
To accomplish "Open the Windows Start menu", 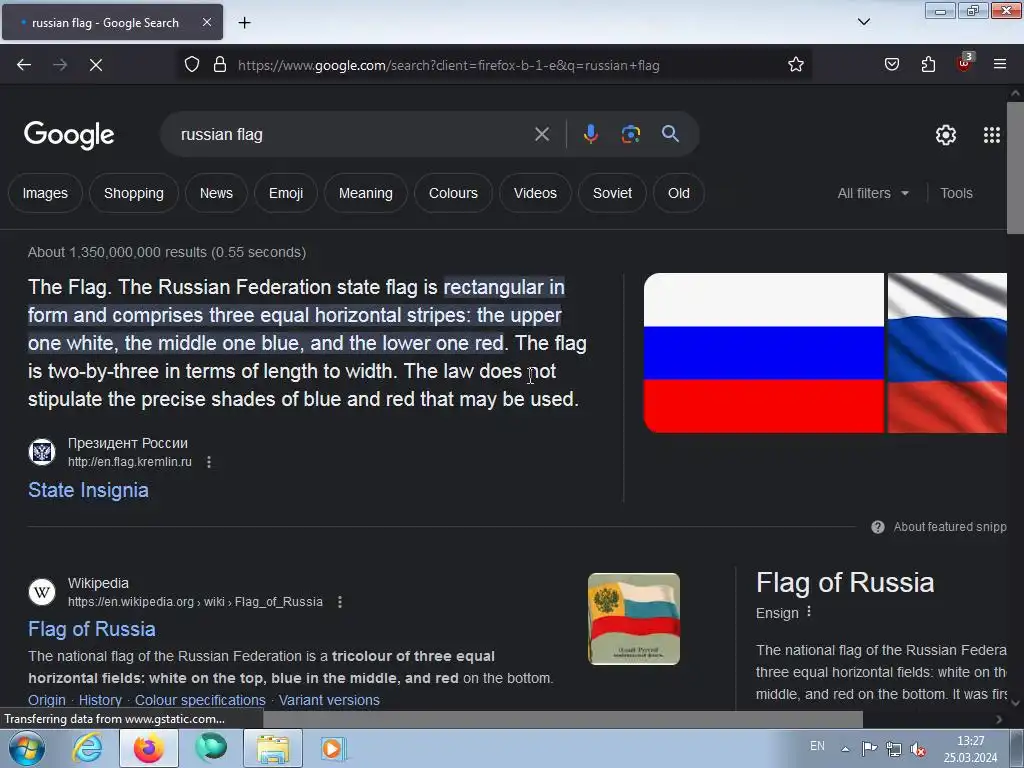I will coord(26,748).
